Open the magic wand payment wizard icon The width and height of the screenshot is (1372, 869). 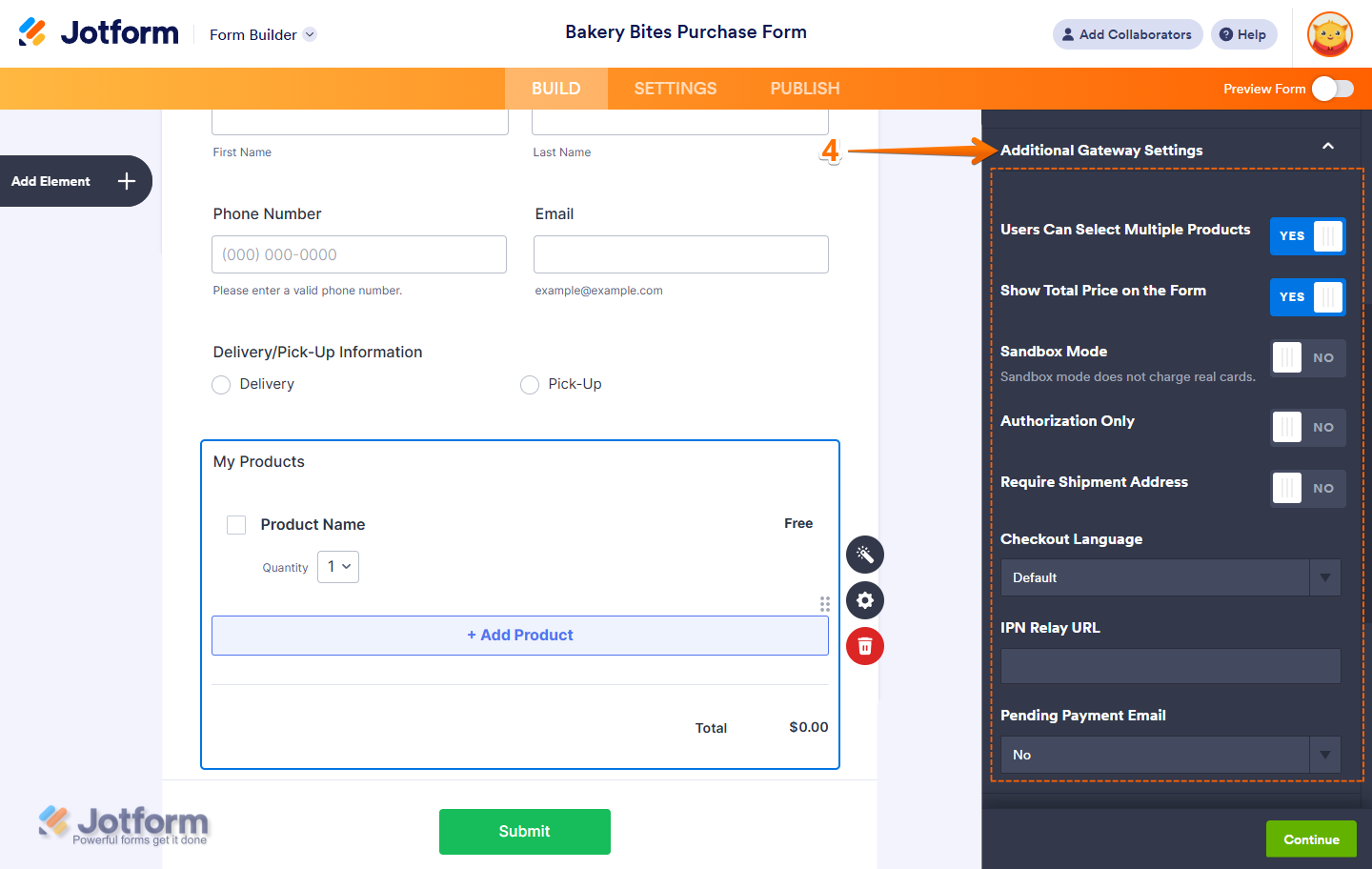864,554
